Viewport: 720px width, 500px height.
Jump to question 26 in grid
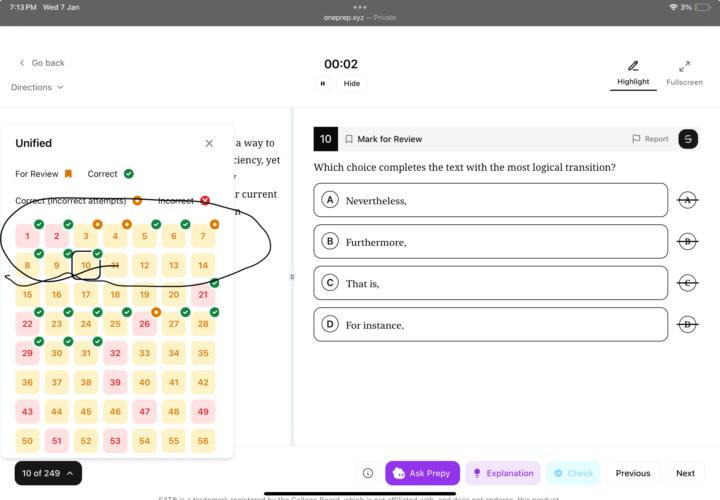145,324
